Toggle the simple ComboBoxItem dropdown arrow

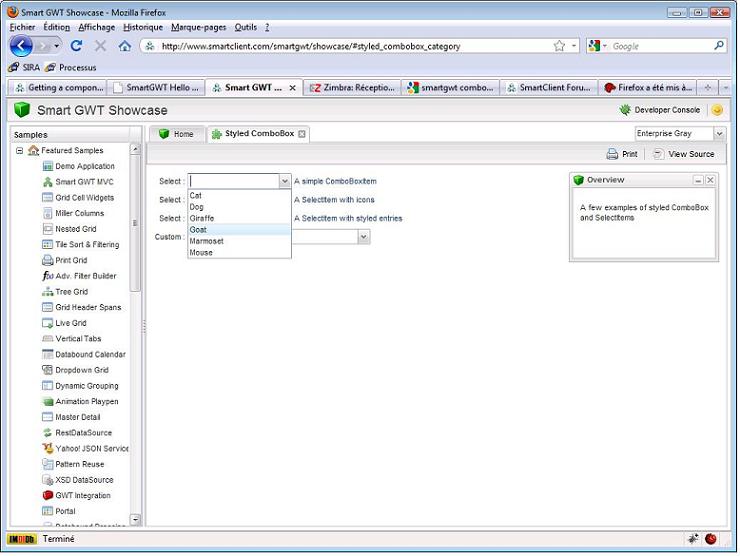(x=284, y=181)
